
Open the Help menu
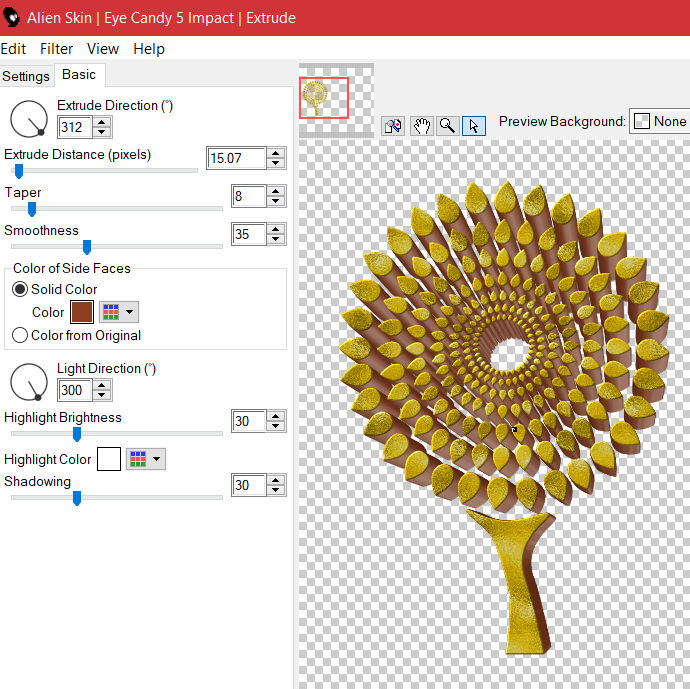pyautogui.click(x=149, y=48)
